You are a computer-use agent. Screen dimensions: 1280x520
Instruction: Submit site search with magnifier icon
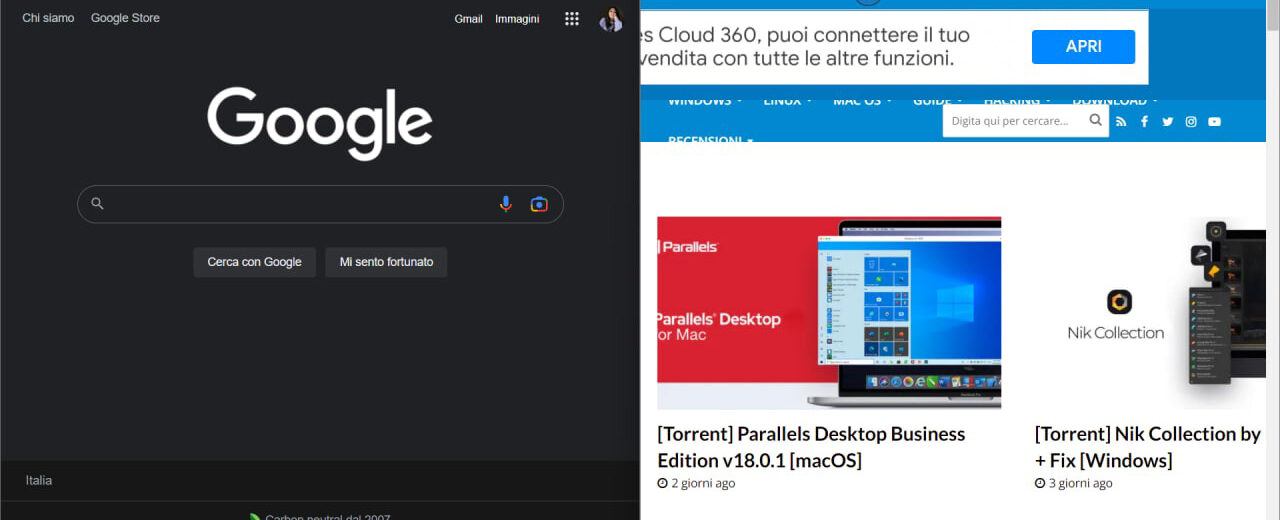coord(1095,121)
